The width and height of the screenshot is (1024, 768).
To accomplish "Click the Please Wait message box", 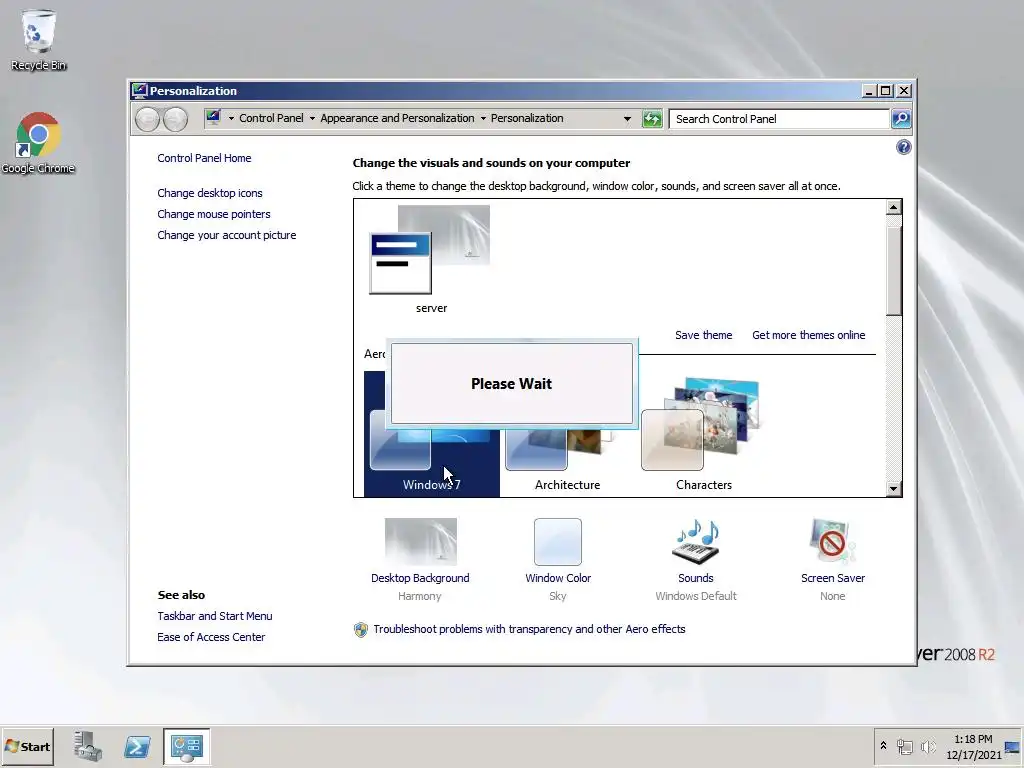I will pos(511,383).
